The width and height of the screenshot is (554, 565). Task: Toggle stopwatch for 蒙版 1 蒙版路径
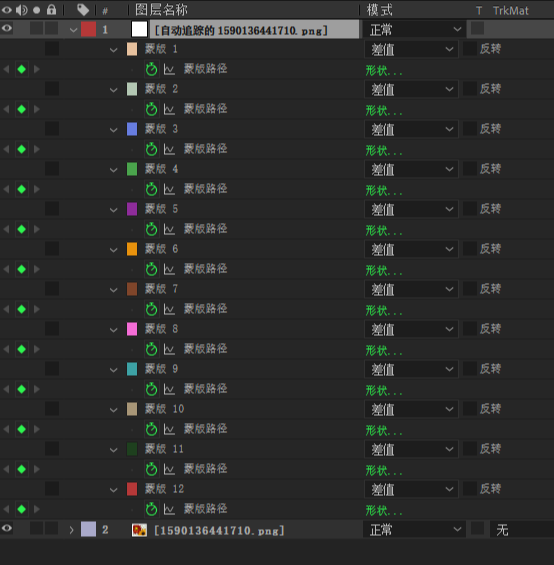tap(151, 69)
